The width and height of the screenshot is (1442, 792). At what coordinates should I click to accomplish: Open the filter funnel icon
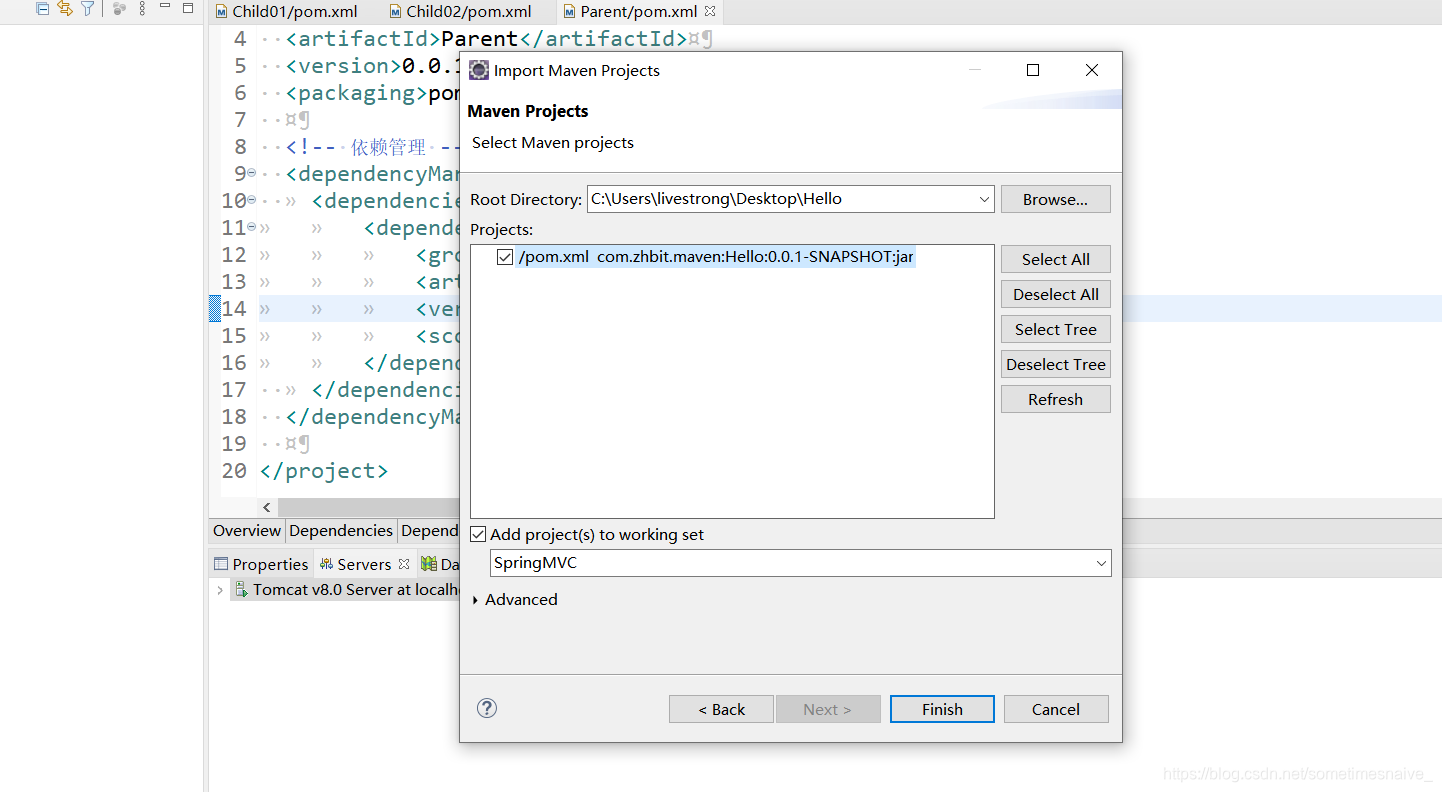[88, 8]
